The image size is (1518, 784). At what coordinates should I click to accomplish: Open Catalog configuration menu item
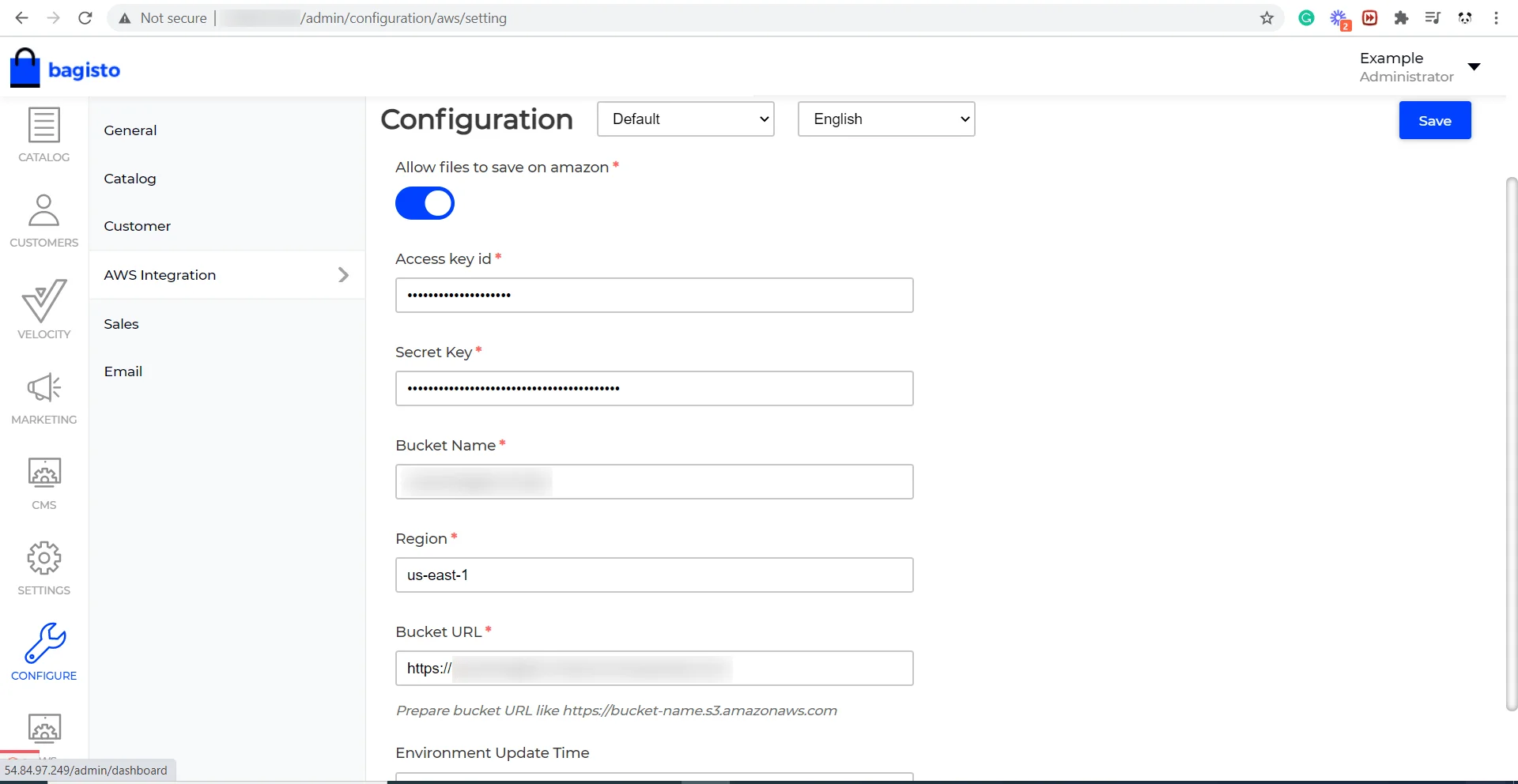tap(130, 179)
